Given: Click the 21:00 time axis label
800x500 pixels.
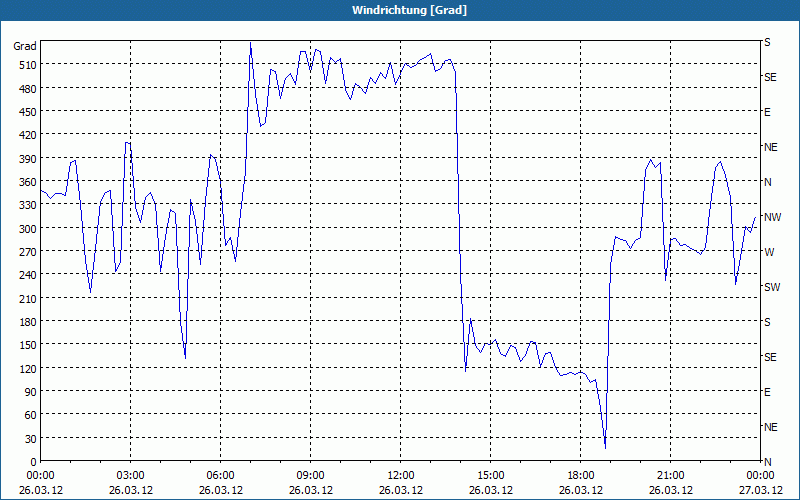Looking at the screenshot, I should point(670,476).
